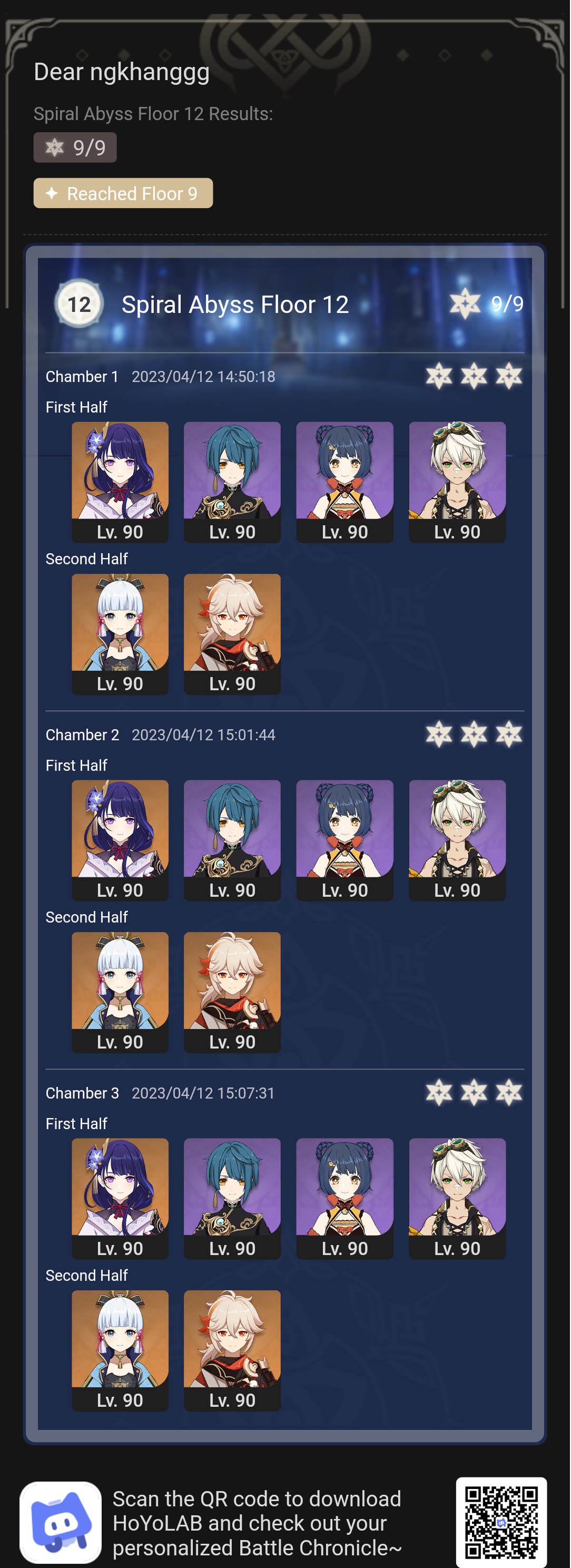Click the Reached Floor 9 badge

(x=123, y=193)
